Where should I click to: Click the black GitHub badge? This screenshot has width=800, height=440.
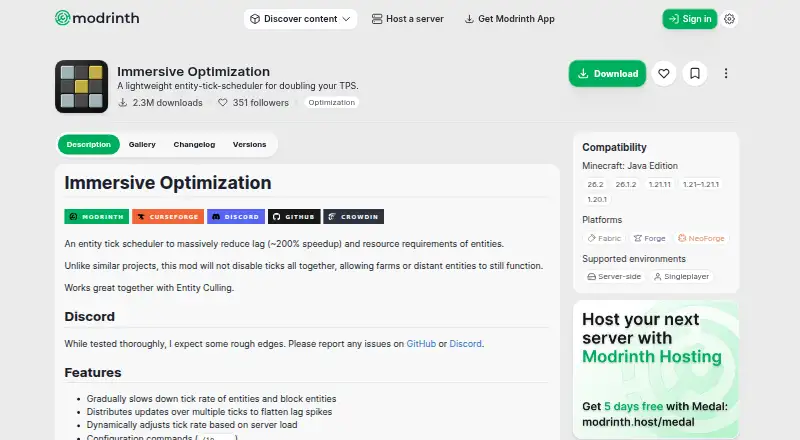click(294, 216)
